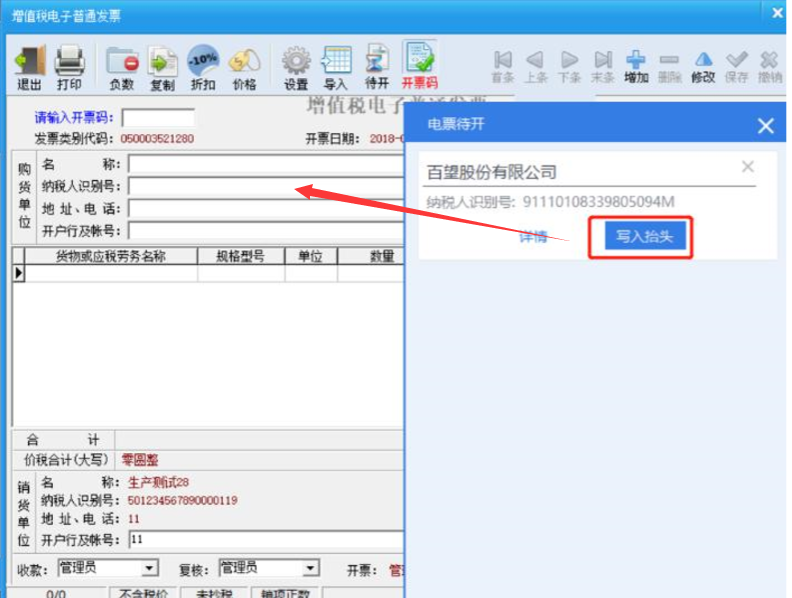Click the 导入 import icon

(x=336, y=66)
